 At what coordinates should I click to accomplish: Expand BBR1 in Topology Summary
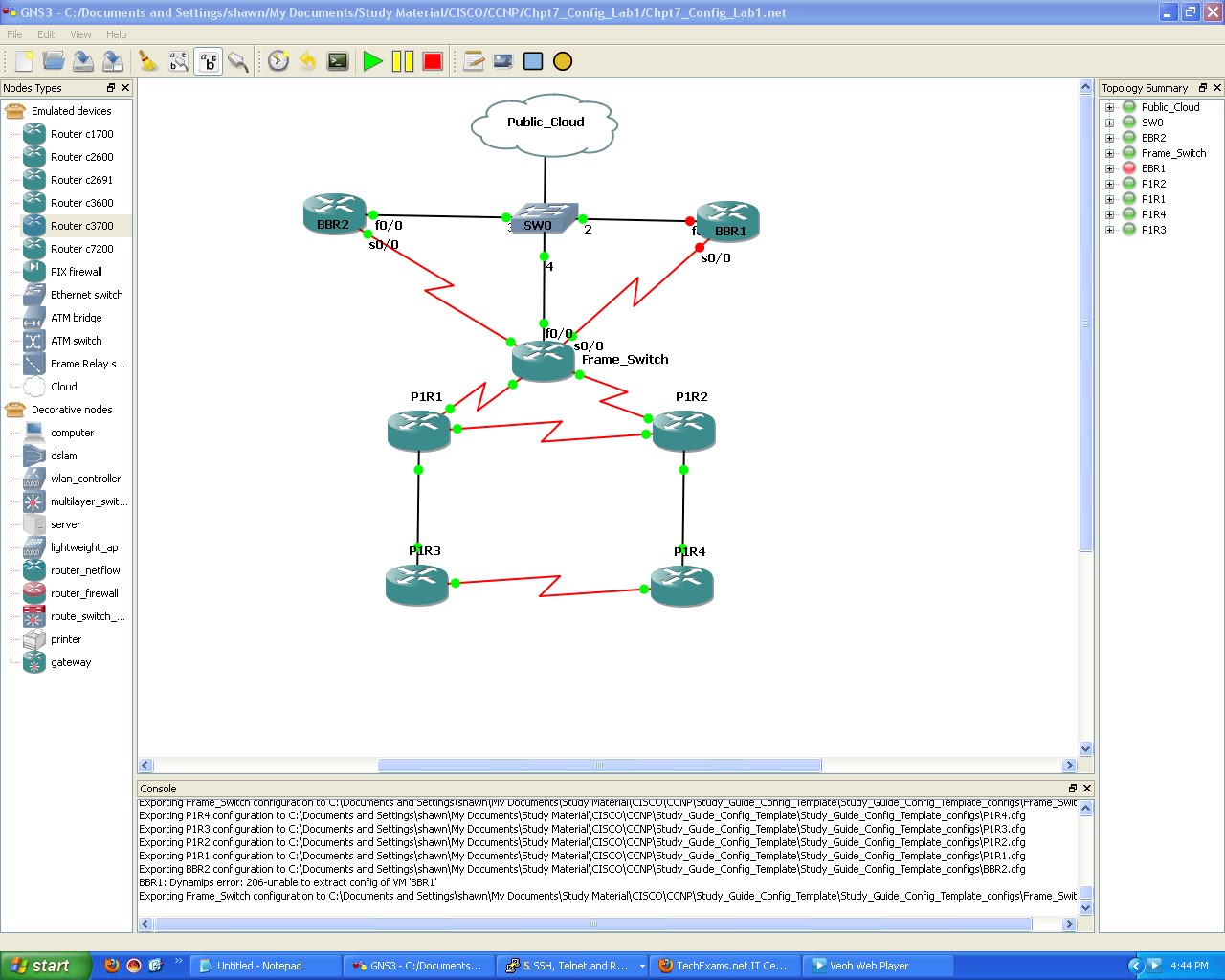[1109, 168]
